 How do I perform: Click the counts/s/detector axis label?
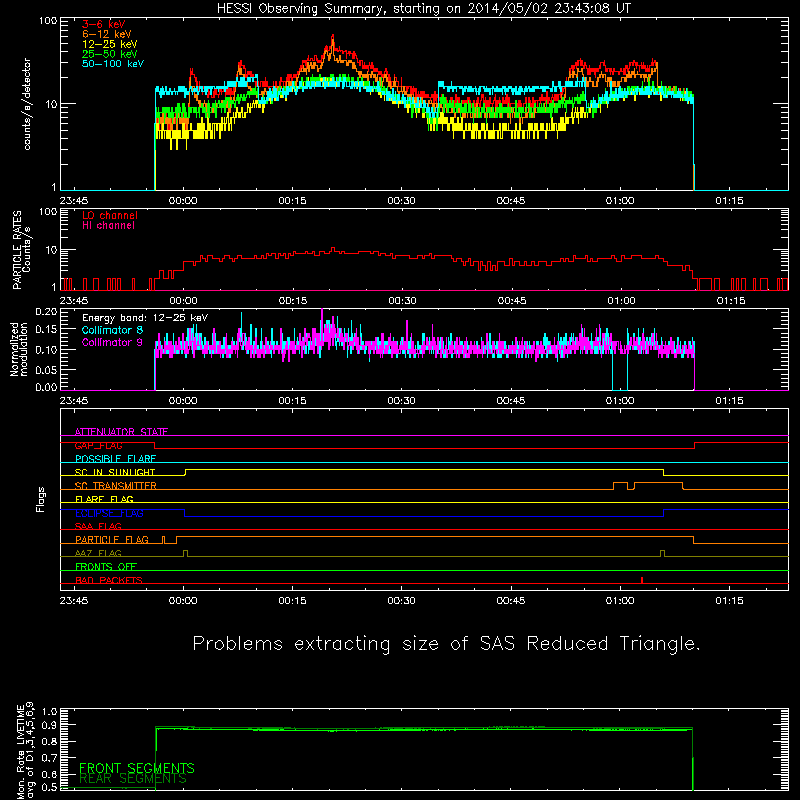27,104
